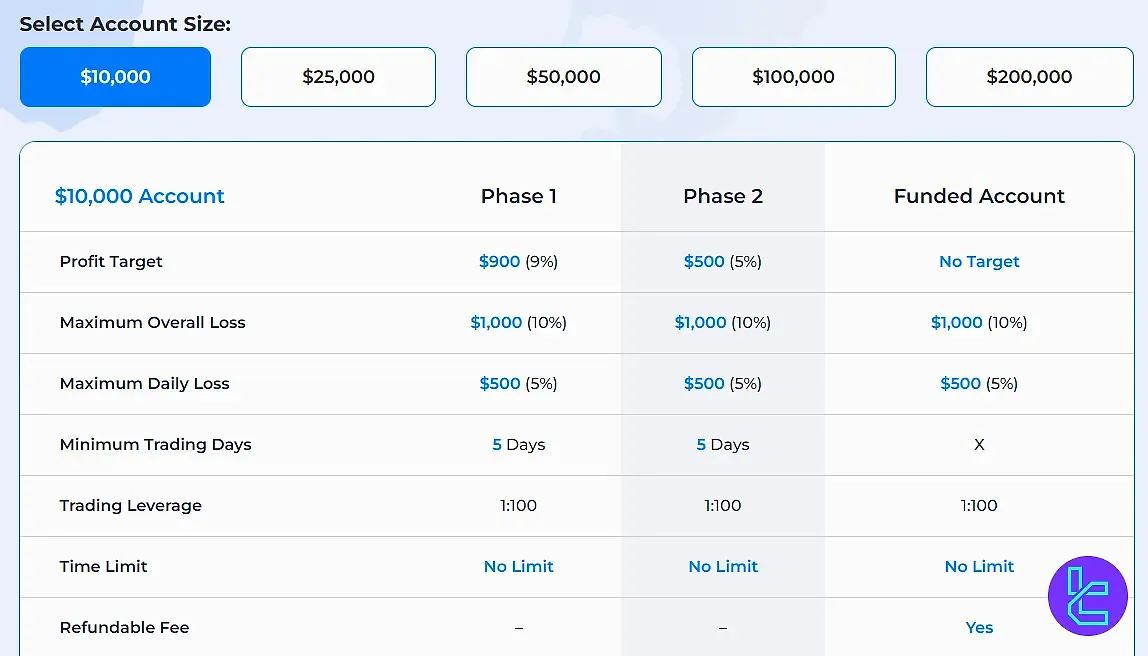The height and width of the screenshot is (656, 1148).
Task: Click the Maximum Overall Loss row label
Action: pyautogui.click(x=152, y=323)
